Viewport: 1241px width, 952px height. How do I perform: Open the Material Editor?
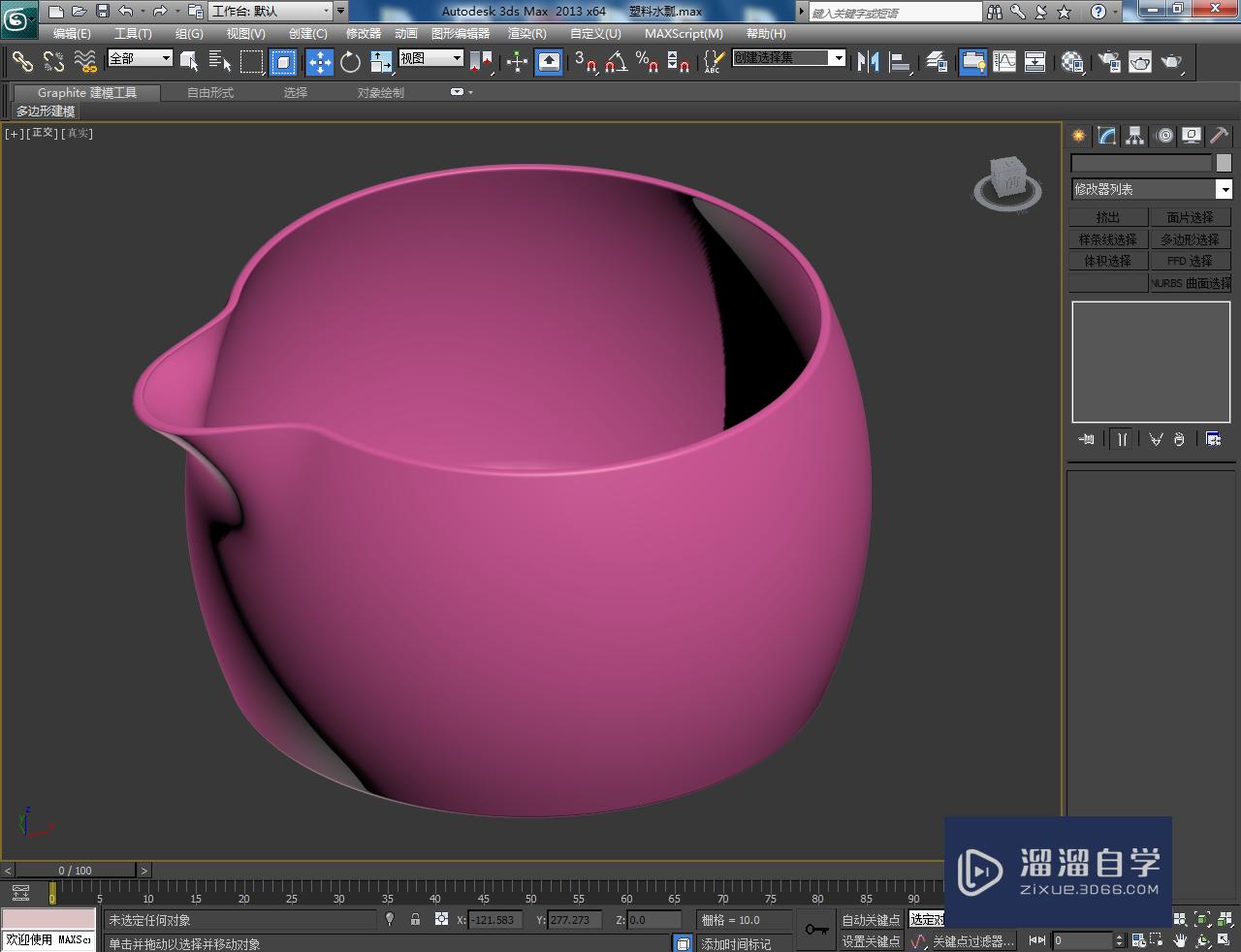tap(1072, 62)
